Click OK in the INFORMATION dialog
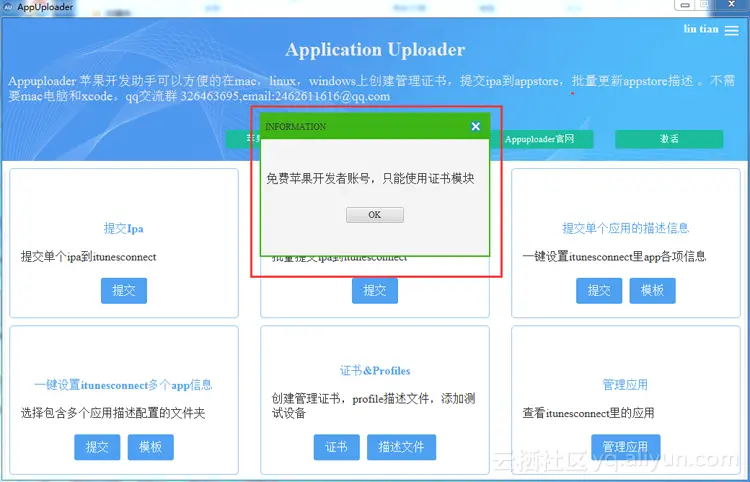Viewport: 750px width, 482px height. coord(375,215)
